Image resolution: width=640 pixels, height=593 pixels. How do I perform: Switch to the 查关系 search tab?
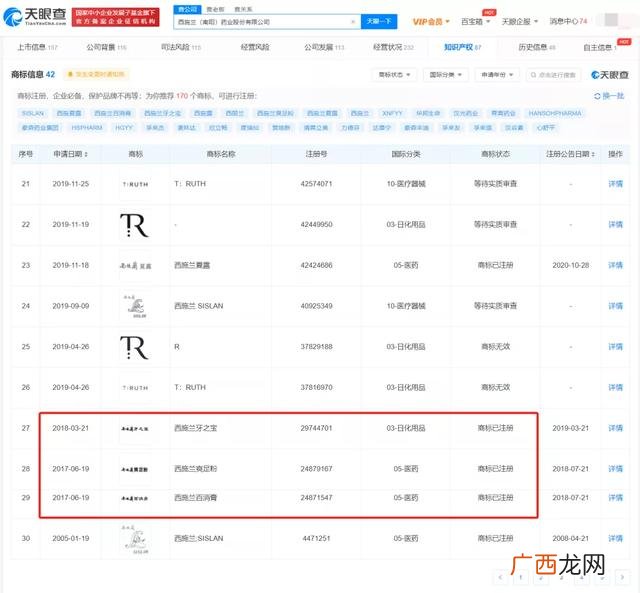pos(243,9)
